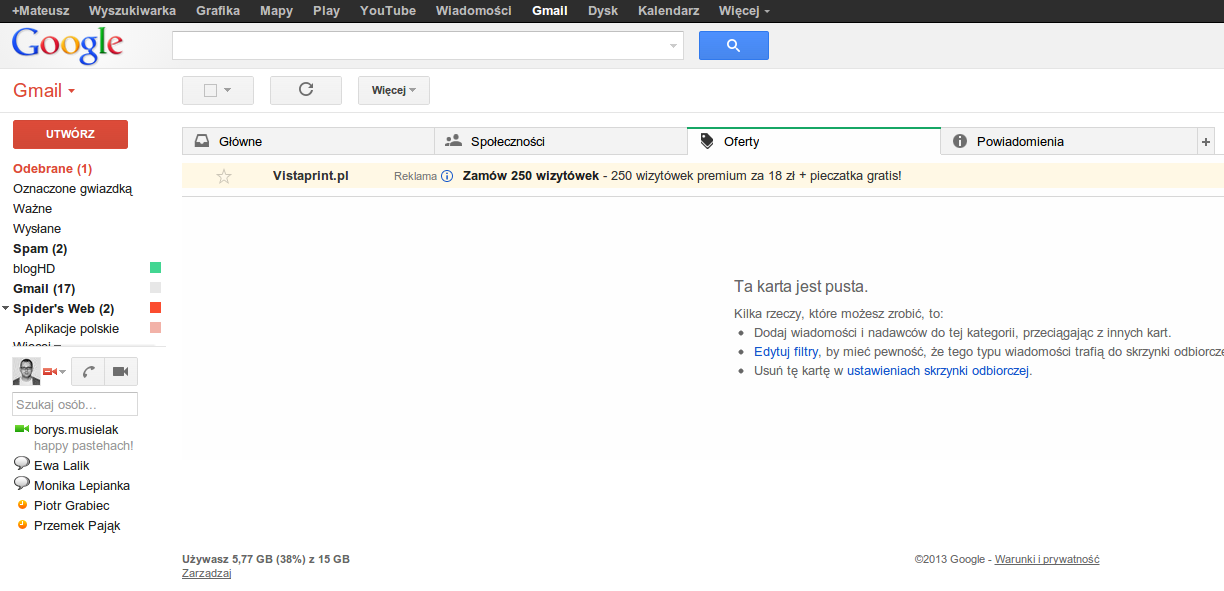Click the UTWÓRZ compose button

coord(70,134)
